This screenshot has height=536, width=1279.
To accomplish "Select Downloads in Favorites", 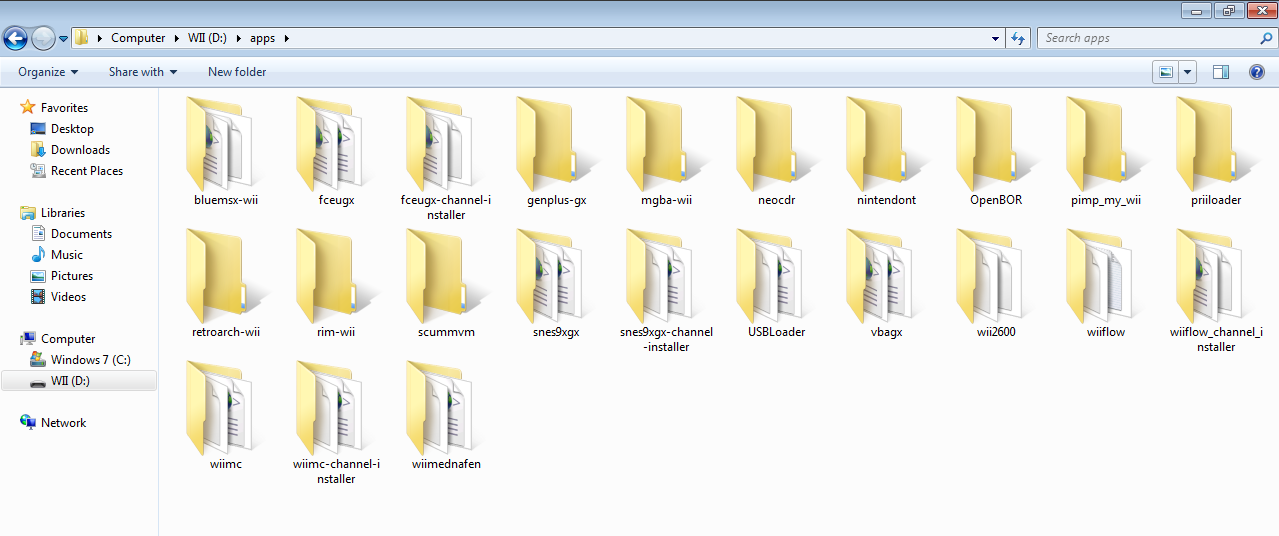I will [x=80, y=150].
